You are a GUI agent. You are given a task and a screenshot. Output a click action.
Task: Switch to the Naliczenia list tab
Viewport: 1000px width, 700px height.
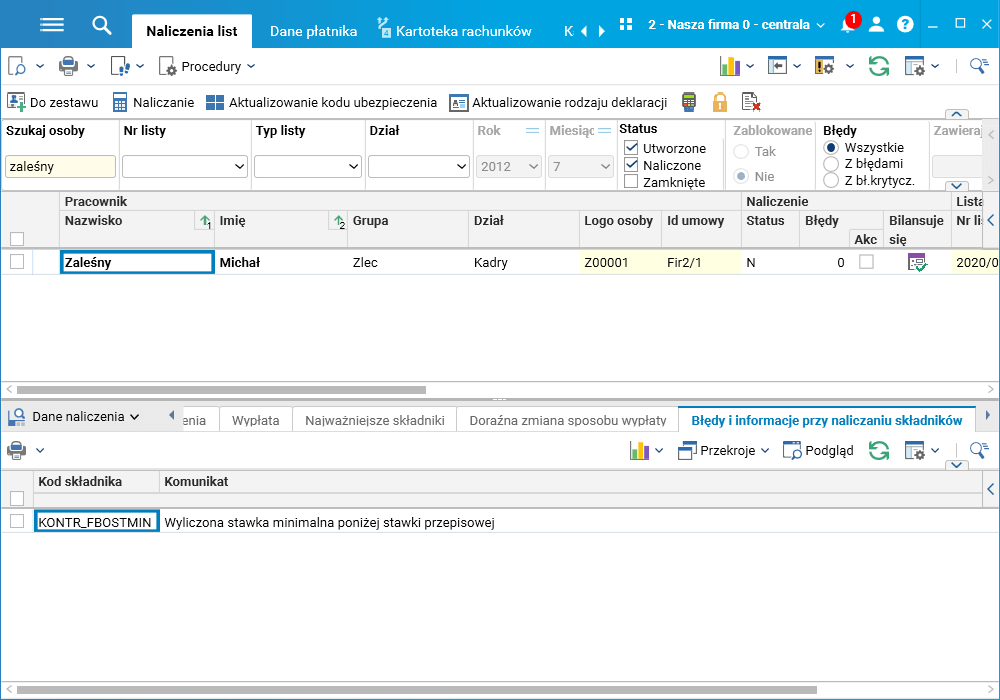[x=191, y=31]
